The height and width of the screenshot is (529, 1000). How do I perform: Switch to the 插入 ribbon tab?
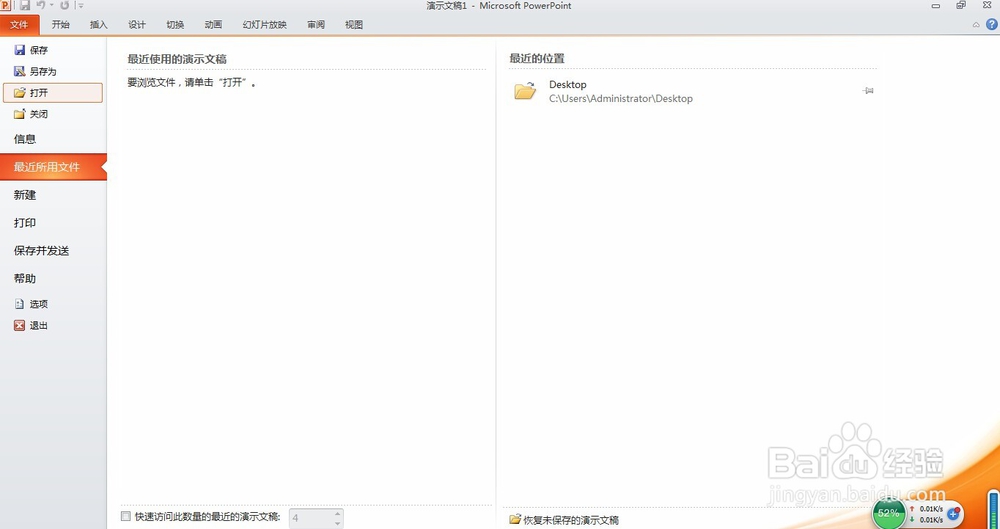pyautogui.click(x=99, y=25)
